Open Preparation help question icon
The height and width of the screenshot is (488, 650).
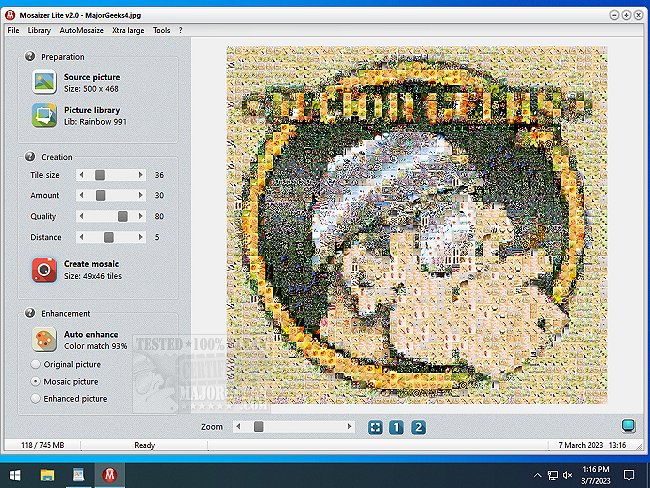pyautogui.click(x=30, y=56)
